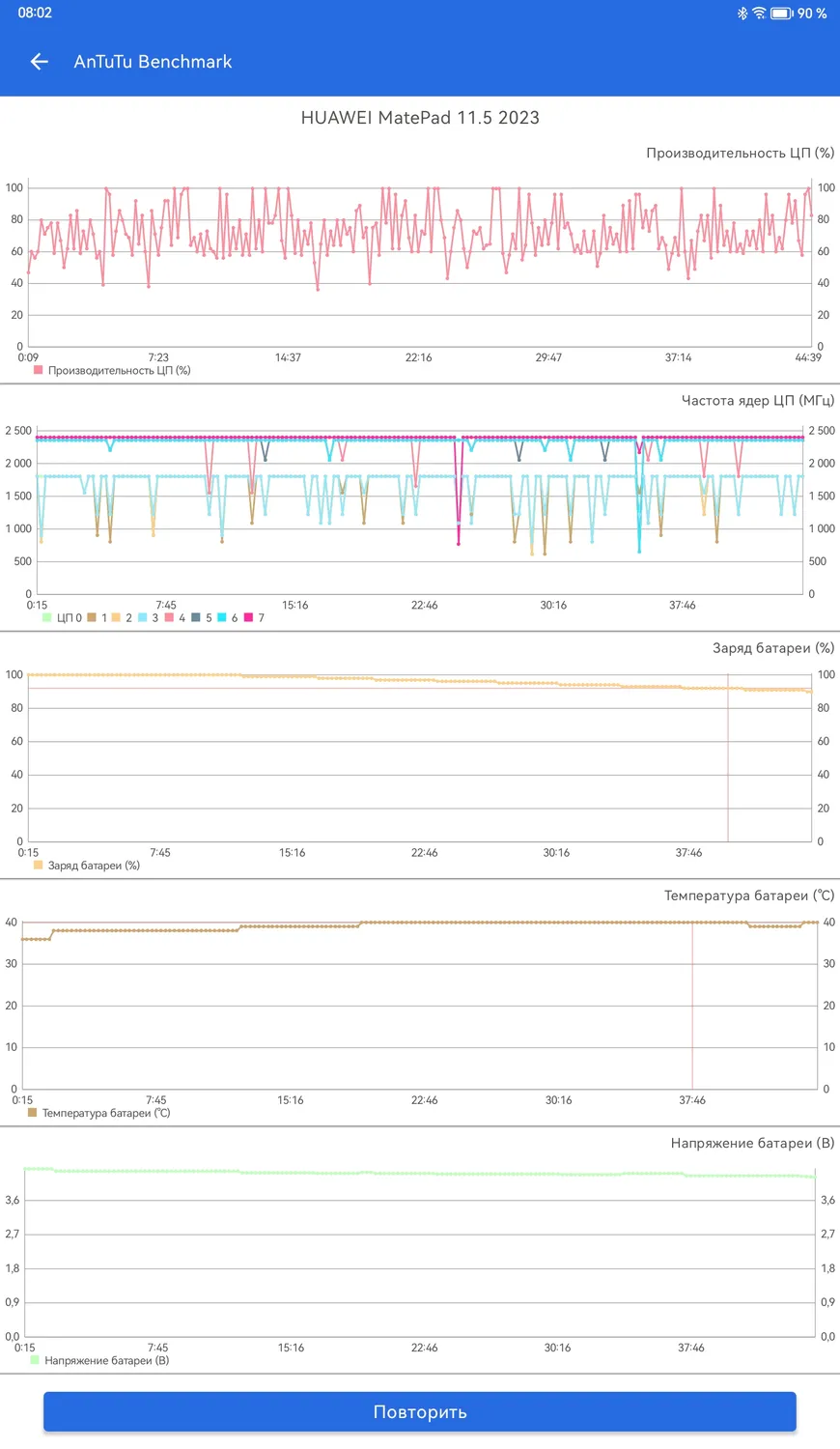840x1449 pixels.
Task: Tap the 14:37 time label on CPU chart
Action: coord(288,357)
